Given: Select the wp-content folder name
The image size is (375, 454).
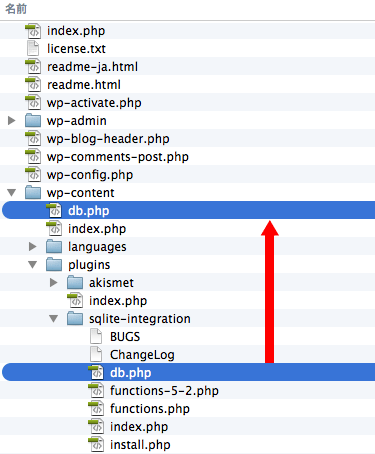Looking at the screenshot, I should click(81, 193).
